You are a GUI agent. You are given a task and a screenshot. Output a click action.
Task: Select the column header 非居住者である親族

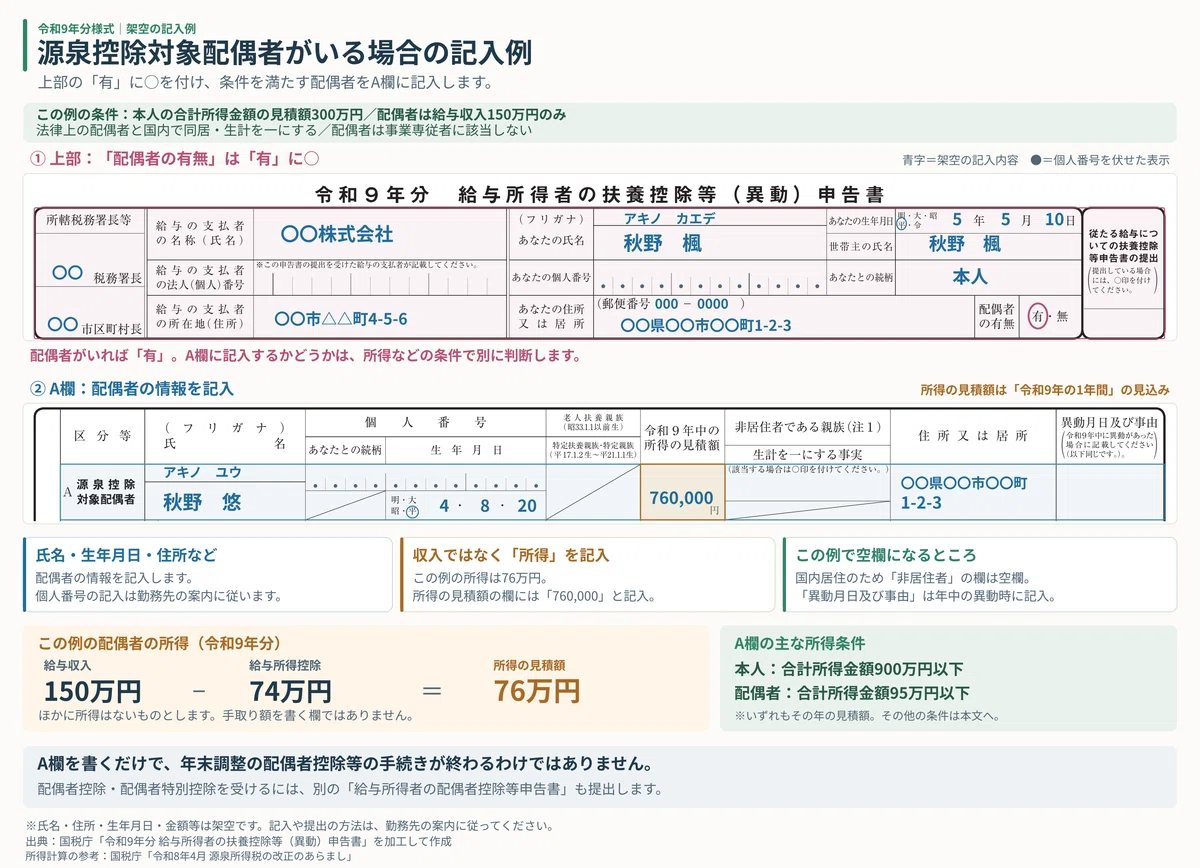point(806,425)
